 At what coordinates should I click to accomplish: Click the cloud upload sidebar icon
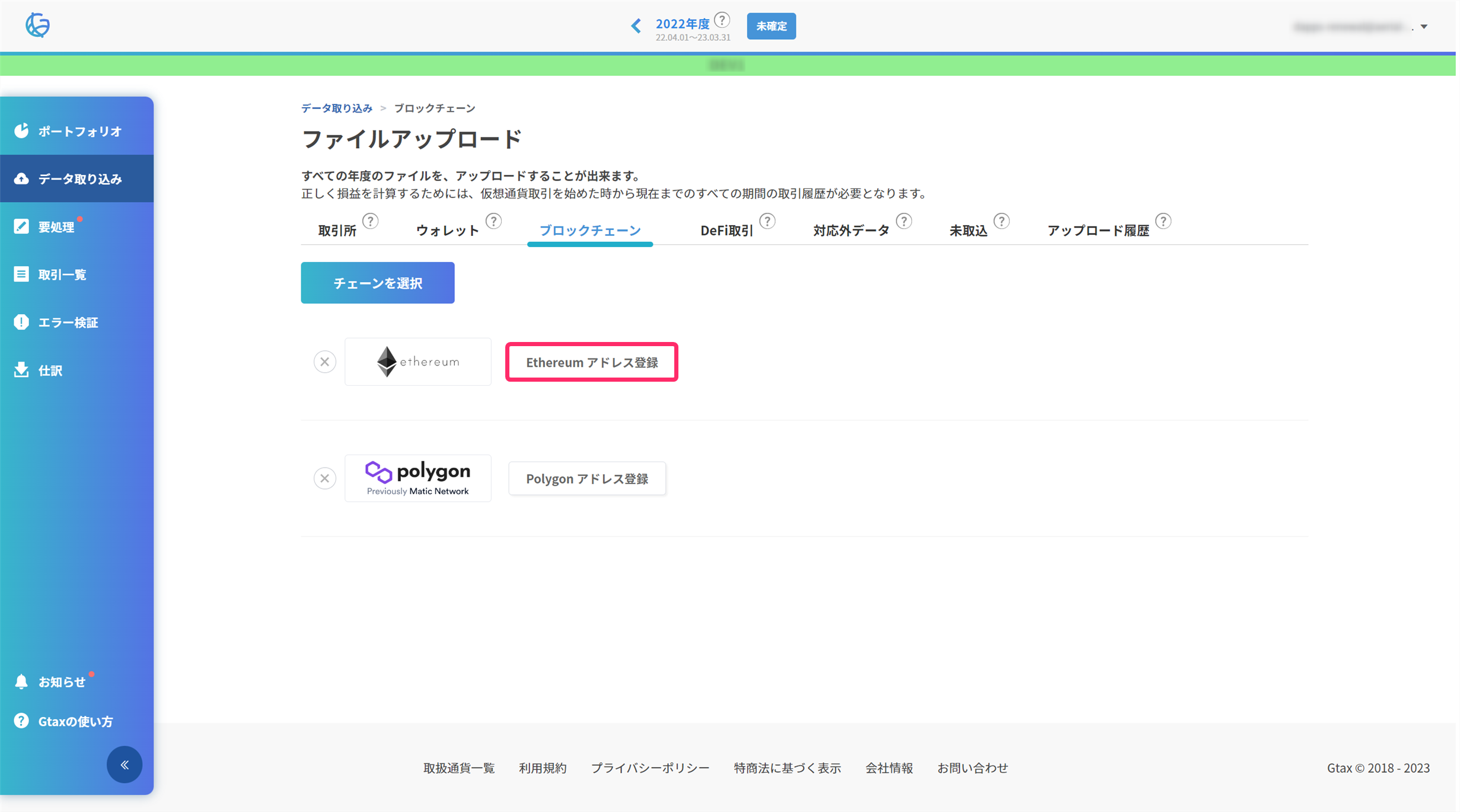(x=21, y=178)
